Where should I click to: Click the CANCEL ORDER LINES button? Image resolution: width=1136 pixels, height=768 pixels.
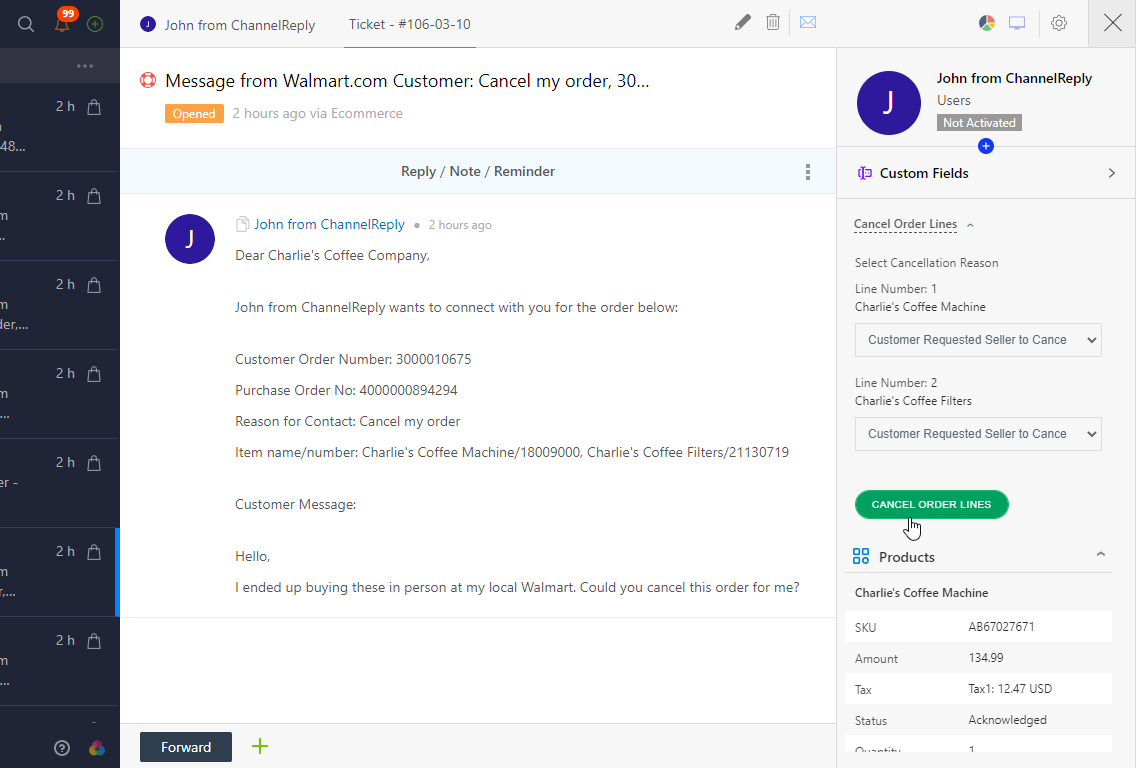pos(932,504)
